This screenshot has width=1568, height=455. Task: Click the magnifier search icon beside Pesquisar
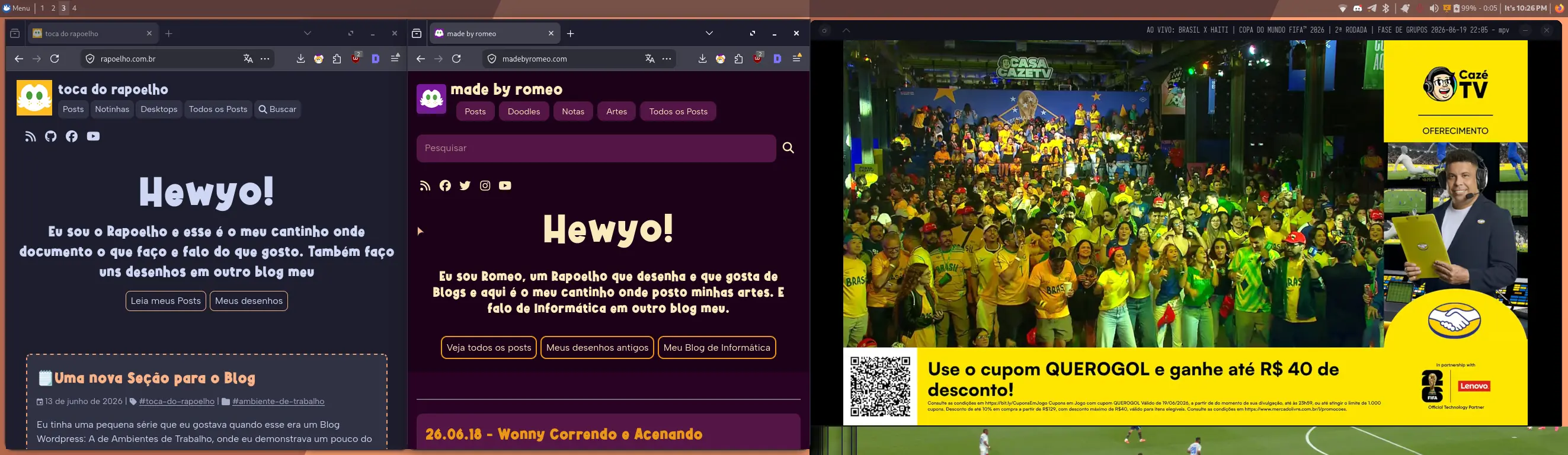(788, 148)
